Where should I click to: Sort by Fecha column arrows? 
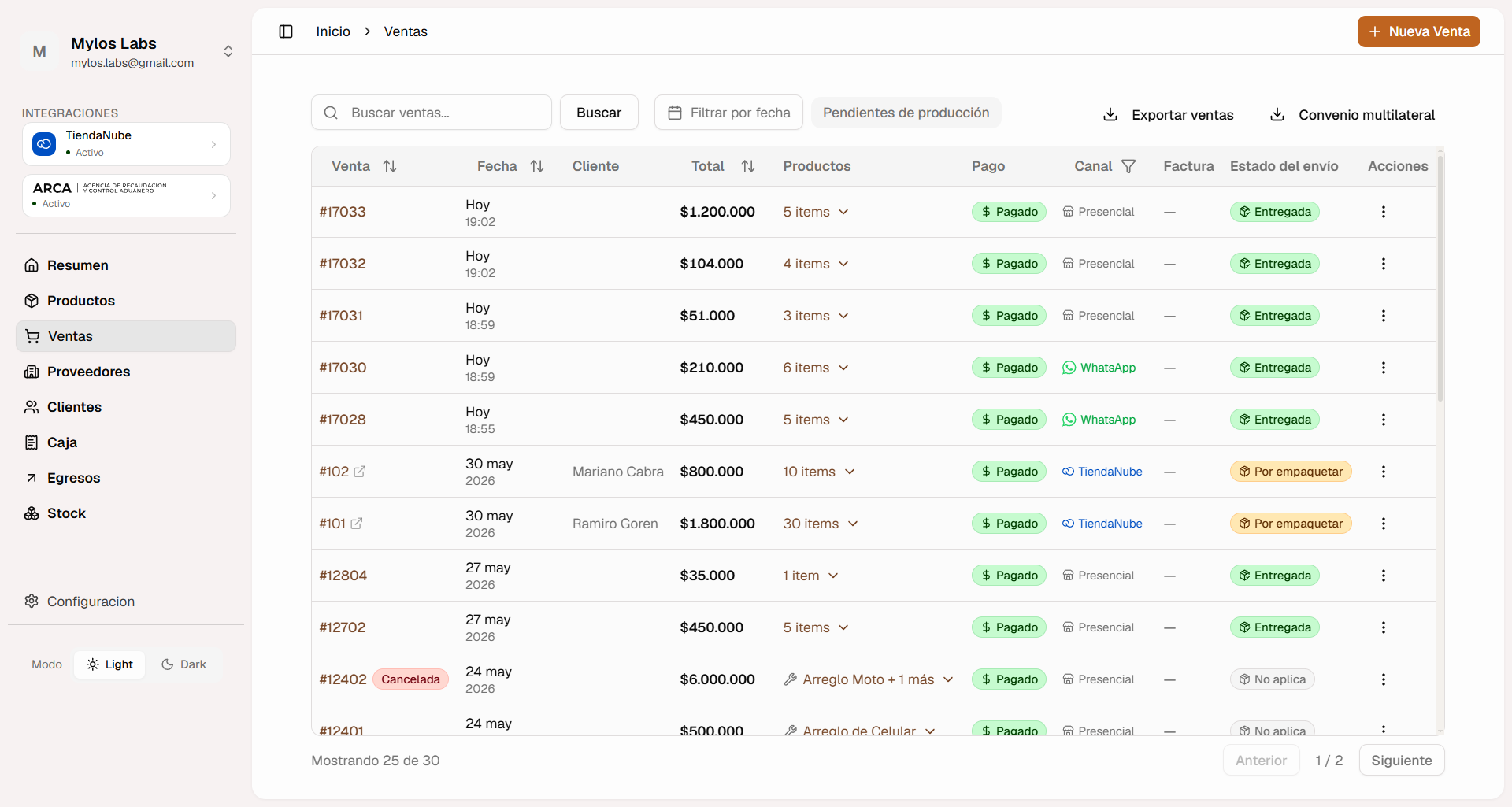(x=537, y=166)
